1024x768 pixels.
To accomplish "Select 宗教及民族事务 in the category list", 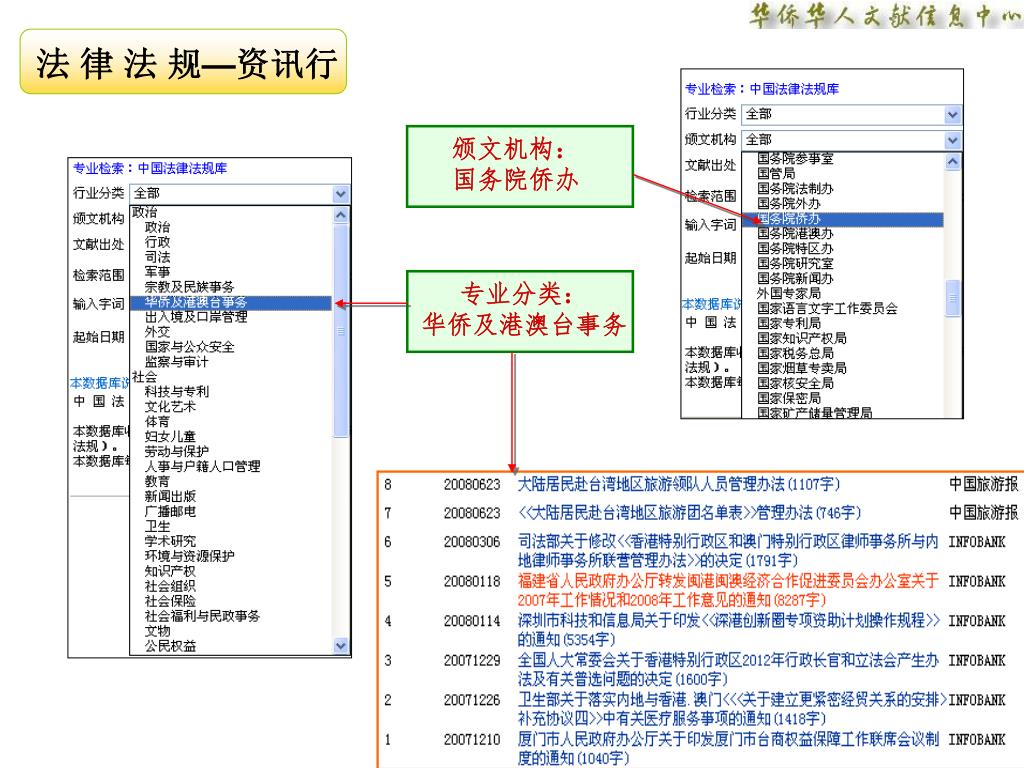I will pos(189,287).
